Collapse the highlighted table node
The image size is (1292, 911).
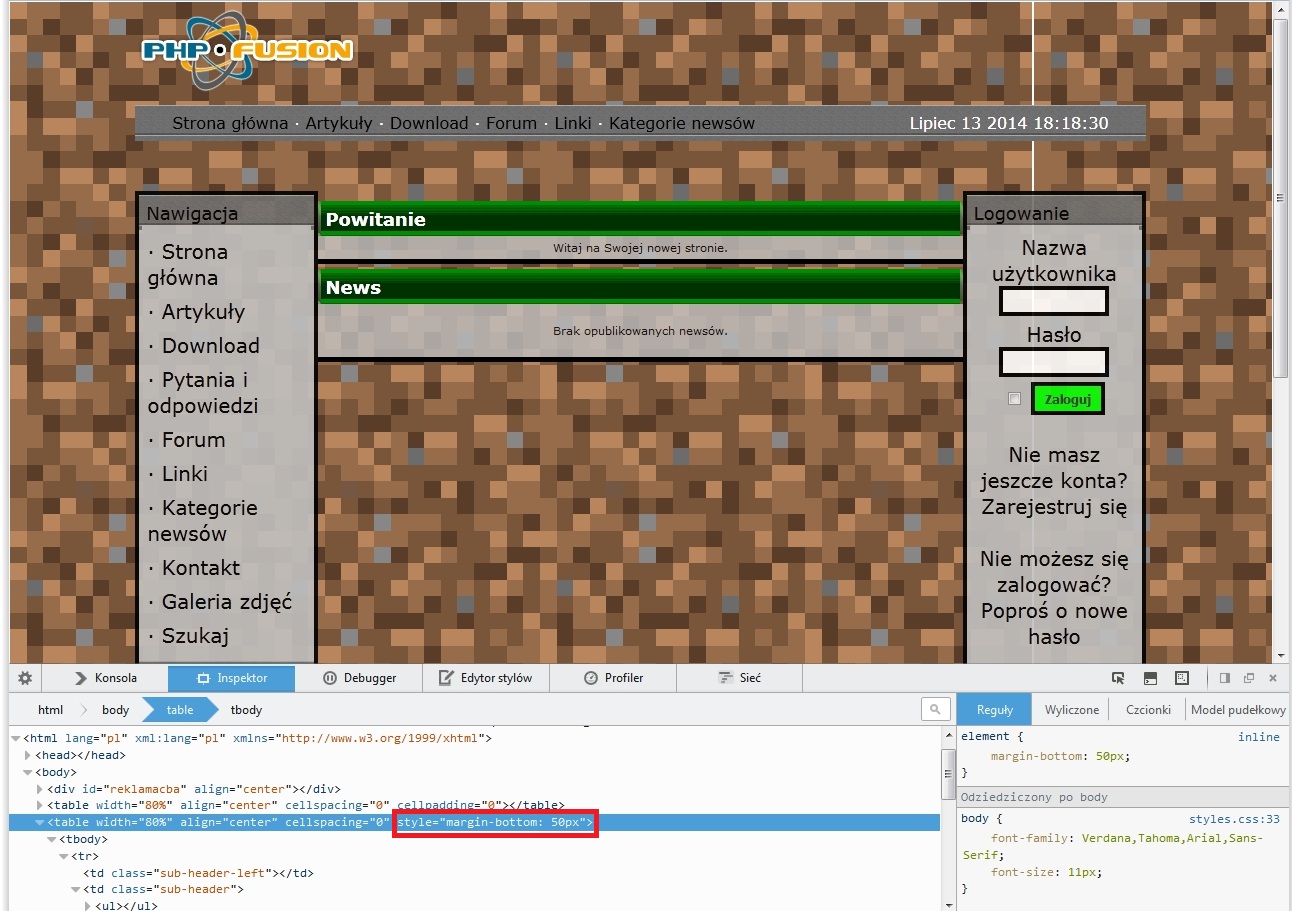click(x=39, y=822)
